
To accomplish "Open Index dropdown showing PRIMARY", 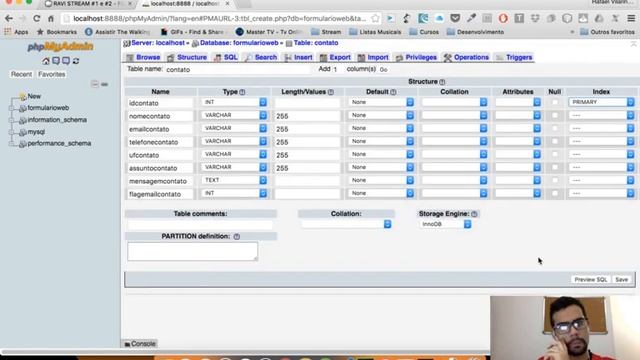I will (602, 102).
